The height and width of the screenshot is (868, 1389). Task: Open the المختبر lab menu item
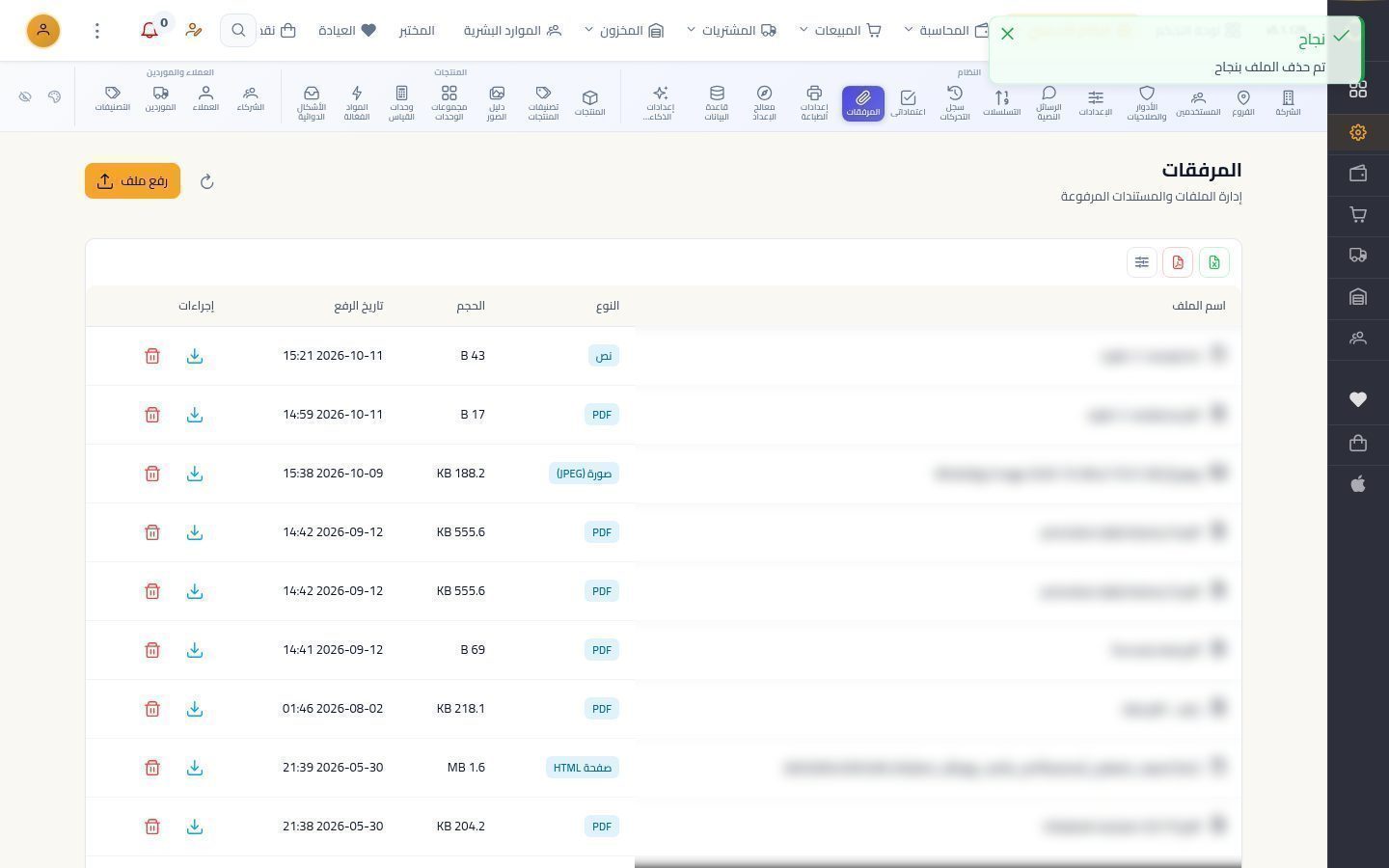tap(417, 31)
